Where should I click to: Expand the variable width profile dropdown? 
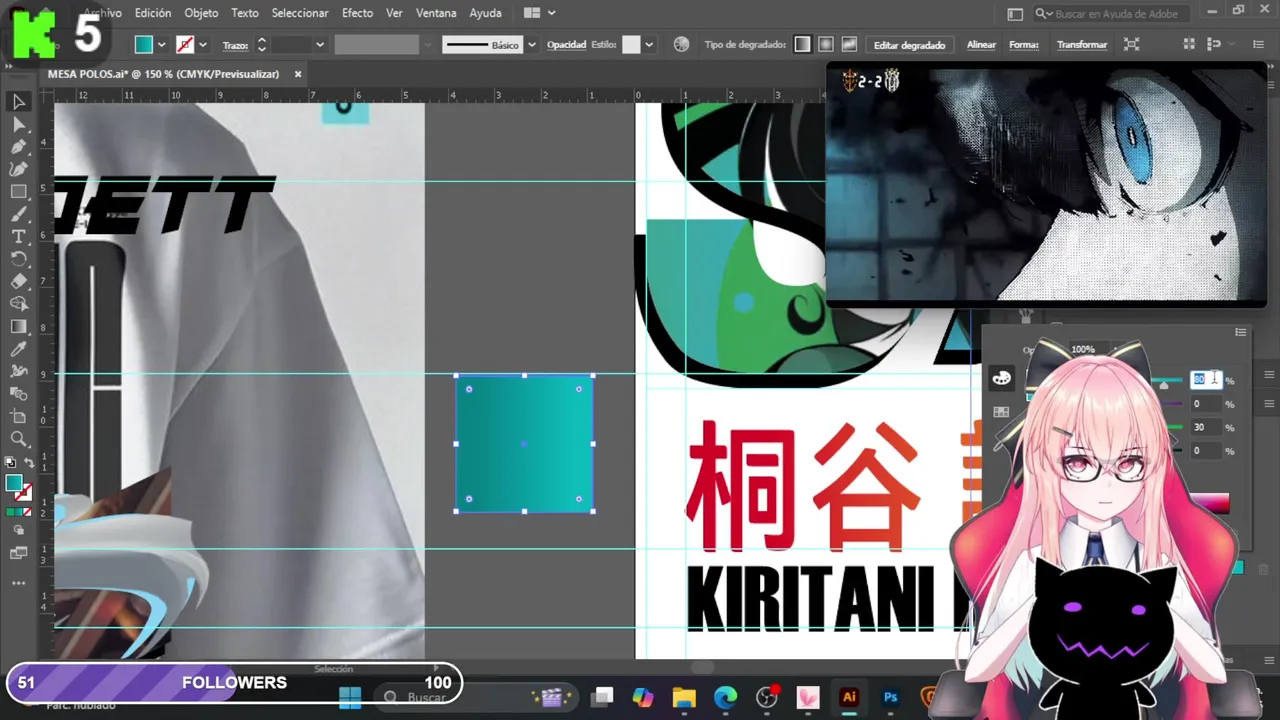tap(428, 45)
